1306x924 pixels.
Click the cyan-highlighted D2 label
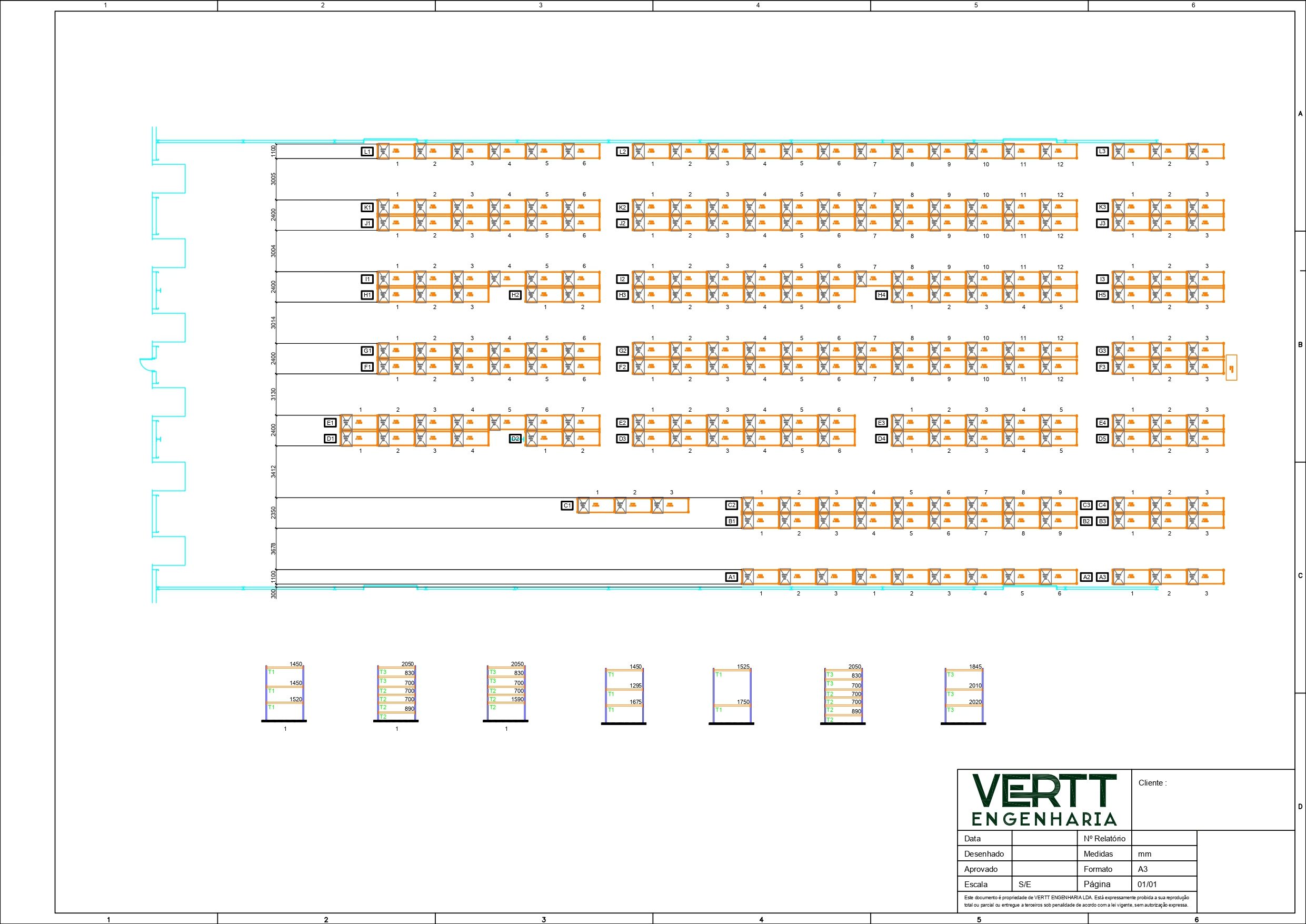[x=515, y=439]
